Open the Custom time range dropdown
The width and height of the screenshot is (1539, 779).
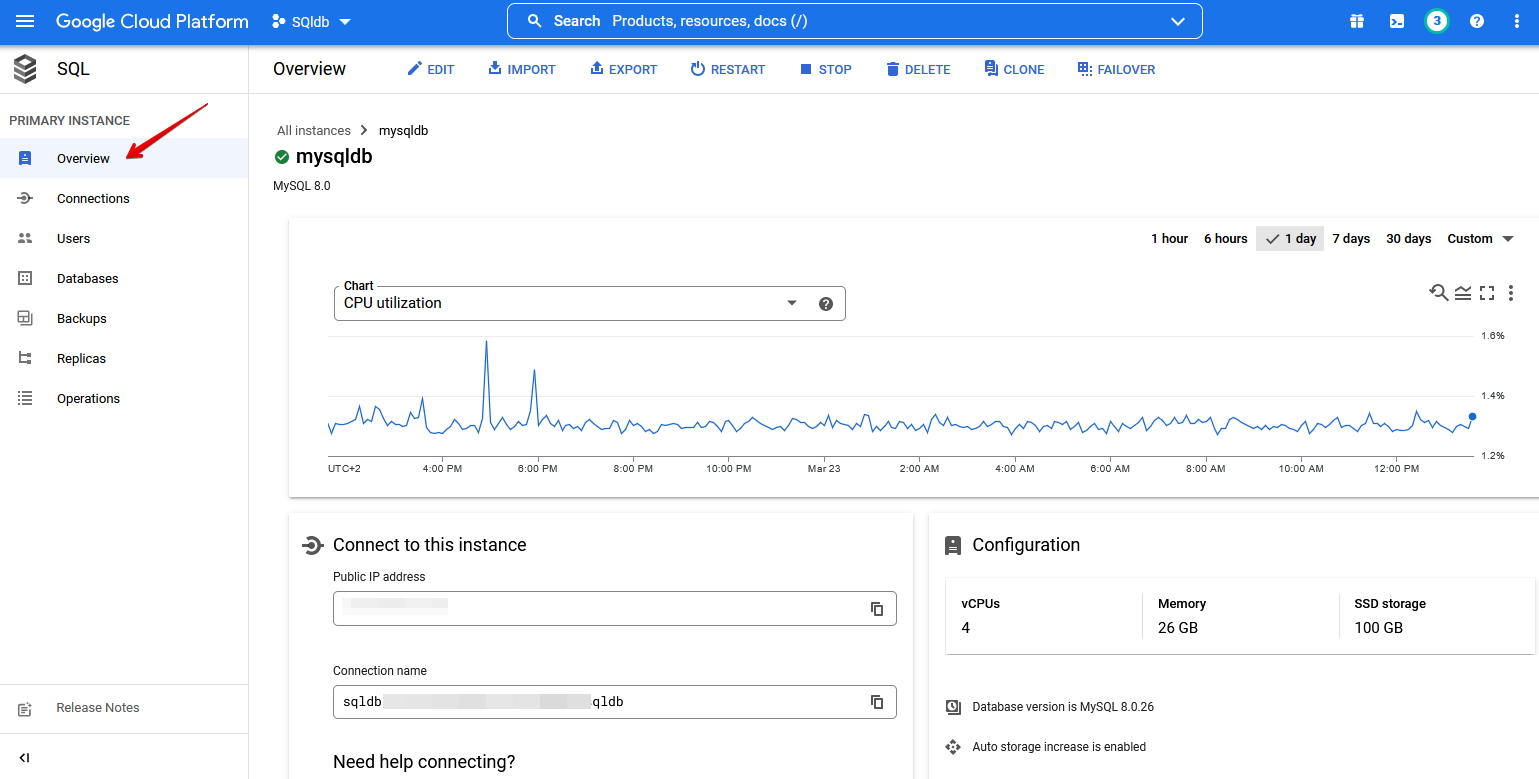1480,239
